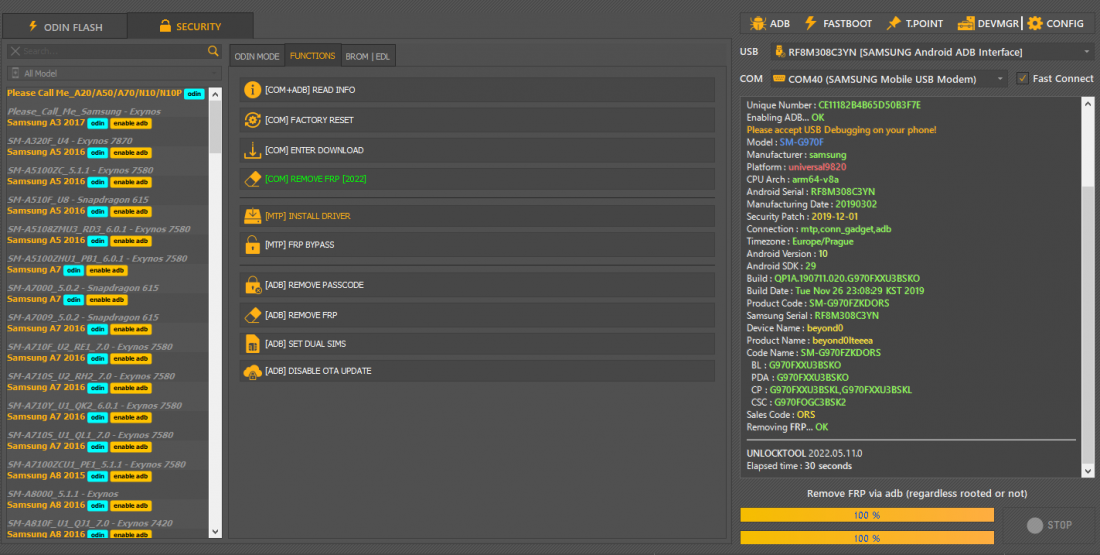Click the Sales Code ORS line
The width and height of the screenshot is (1100, 555).
(x=781, y=415)
